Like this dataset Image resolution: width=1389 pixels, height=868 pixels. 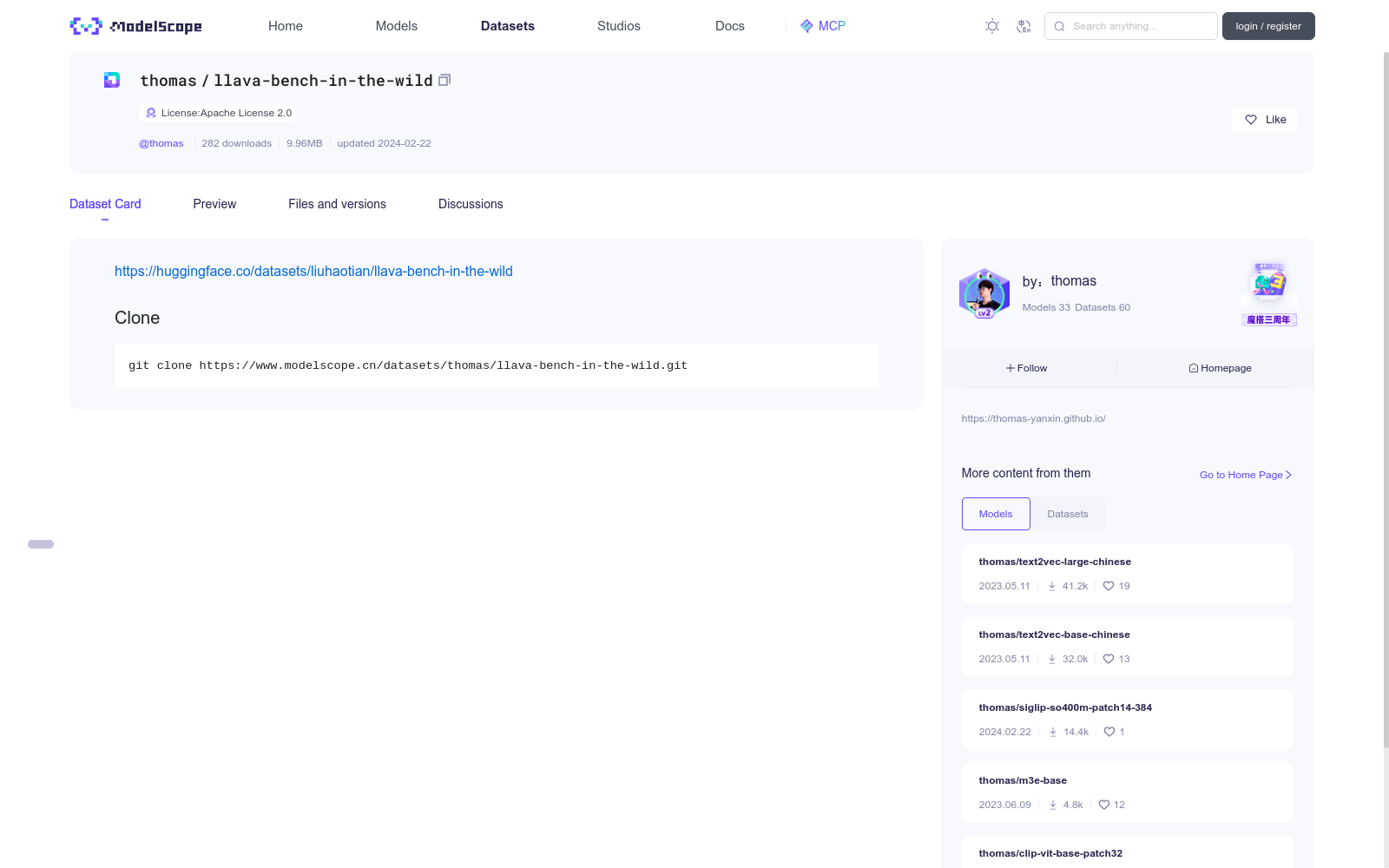1264,120
